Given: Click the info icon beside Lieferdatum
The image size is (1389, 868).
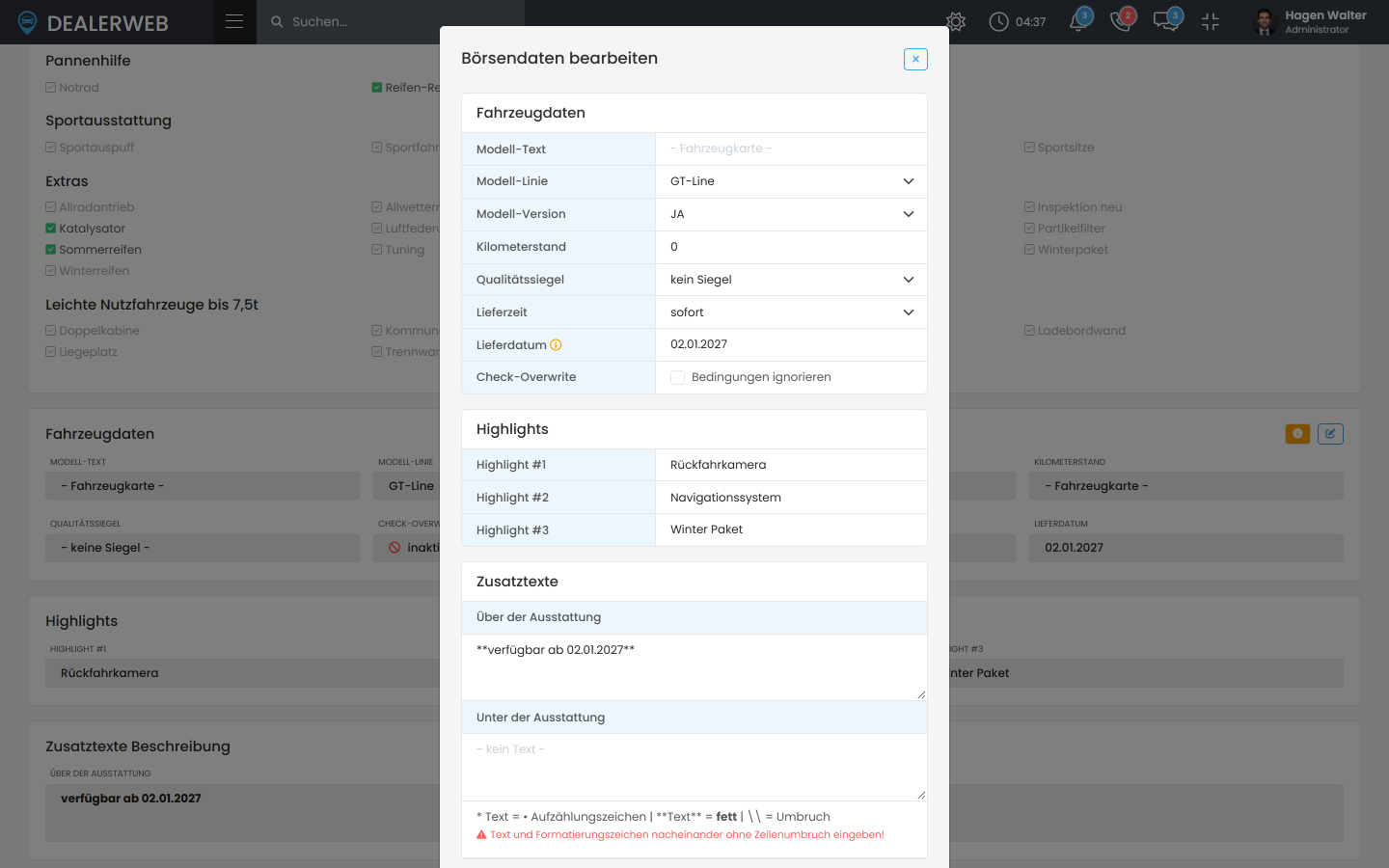Looking at the screenshot, I should pyautogui.click(x=556, y=344).
